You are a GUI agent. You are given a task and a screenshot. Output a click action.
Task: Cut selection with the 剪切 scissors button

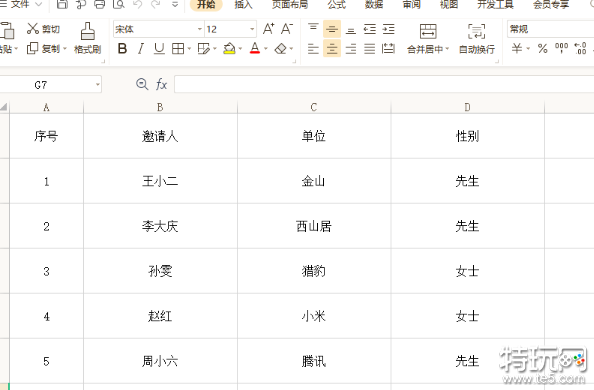(43, 29)
